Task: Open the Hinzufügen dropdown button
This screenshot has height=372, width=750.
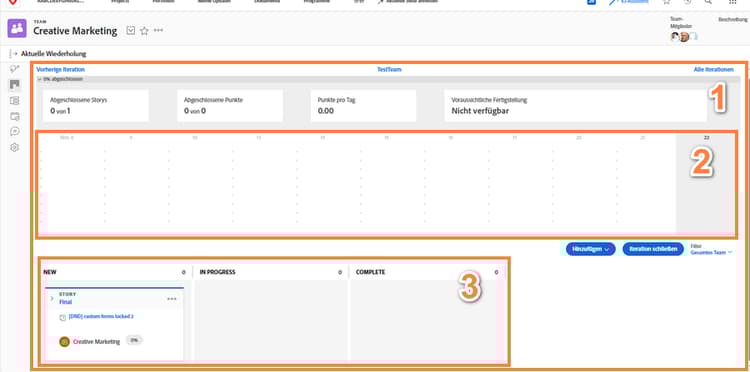Action: coord(590,249)
